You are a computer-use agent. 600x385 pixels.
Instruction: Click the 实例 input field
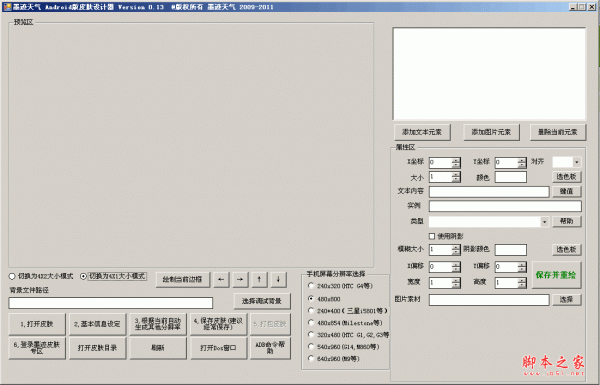click(505, 206)
